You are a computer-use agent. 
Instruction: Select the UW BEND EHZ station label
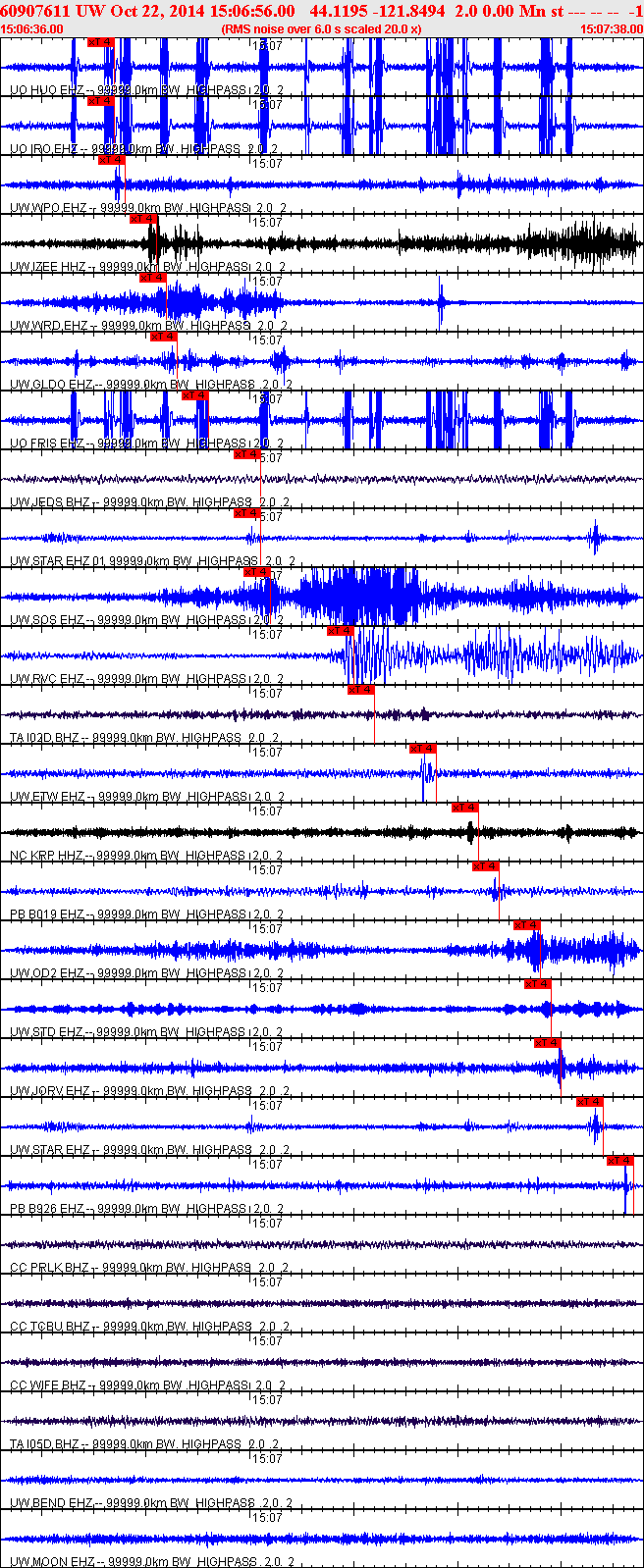151,1503
